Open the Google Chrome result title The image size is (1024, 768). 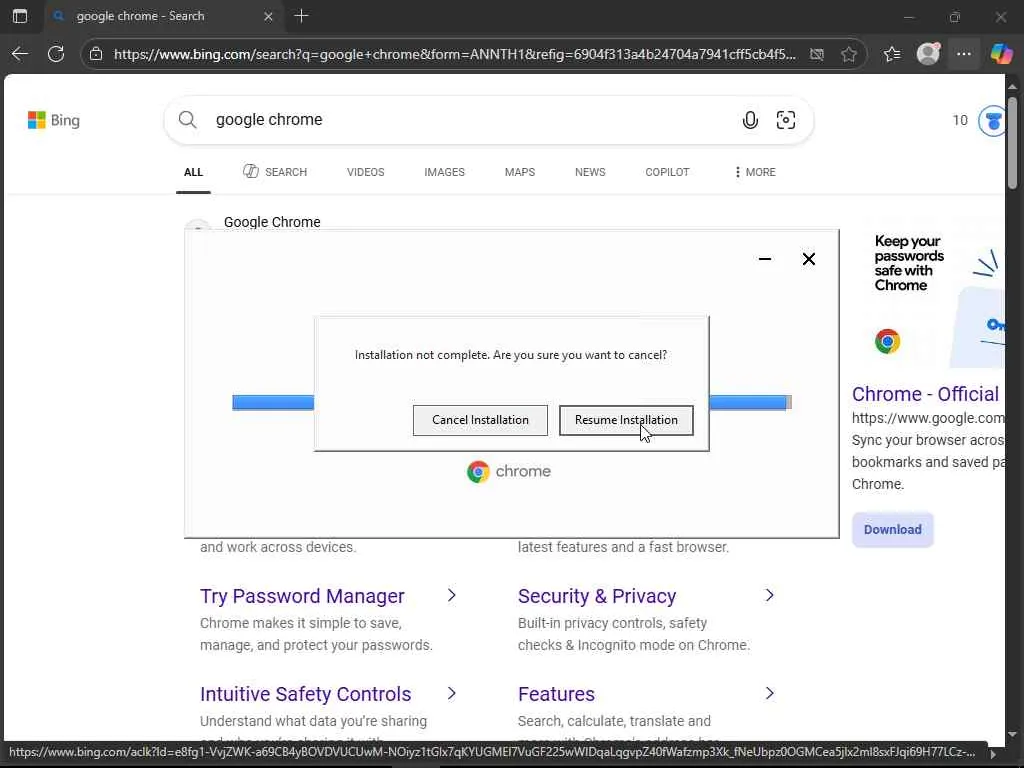272,222
